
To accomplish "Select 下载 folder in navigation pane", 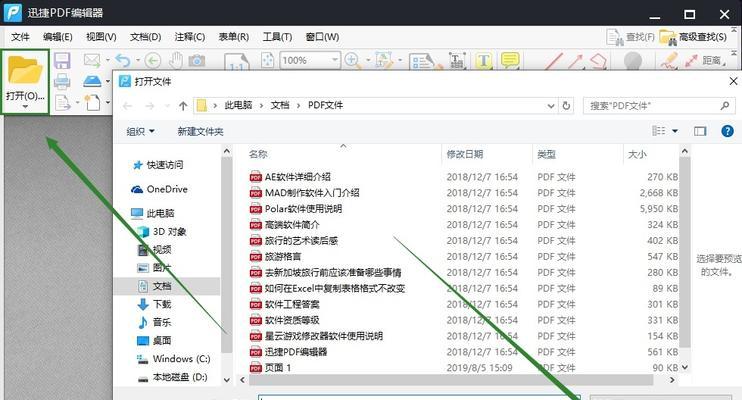I will point(161,304).
